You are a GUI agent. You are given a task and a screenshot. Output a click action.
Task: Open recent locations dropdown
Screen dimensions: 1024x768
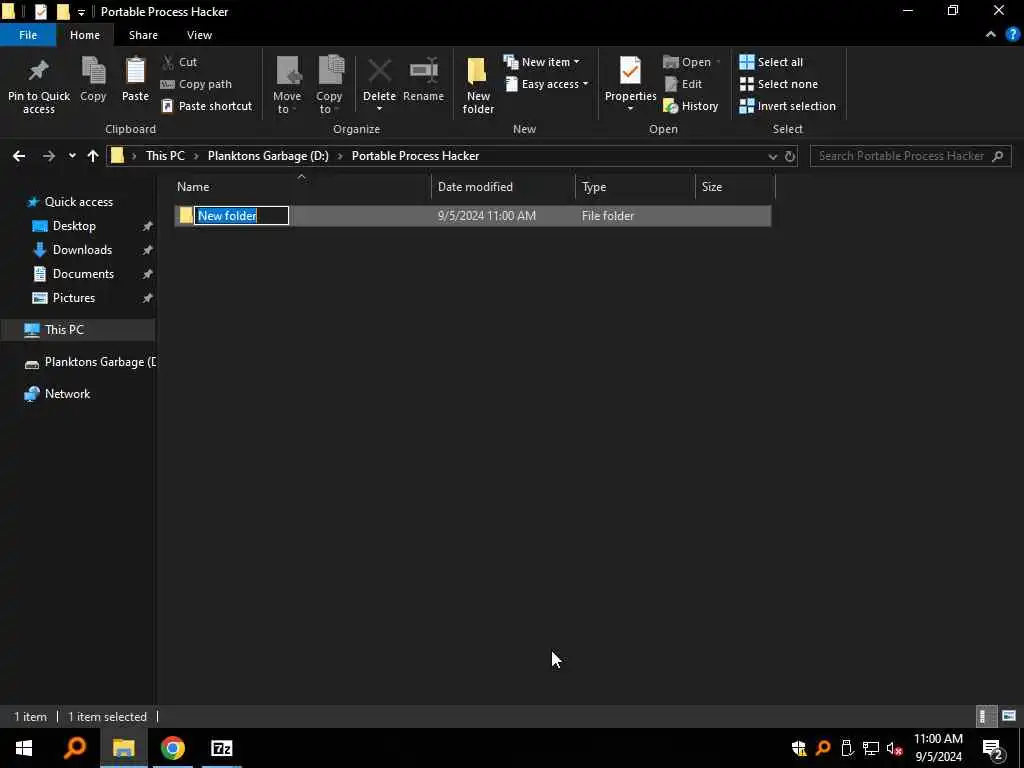click(x=72, y=156)
